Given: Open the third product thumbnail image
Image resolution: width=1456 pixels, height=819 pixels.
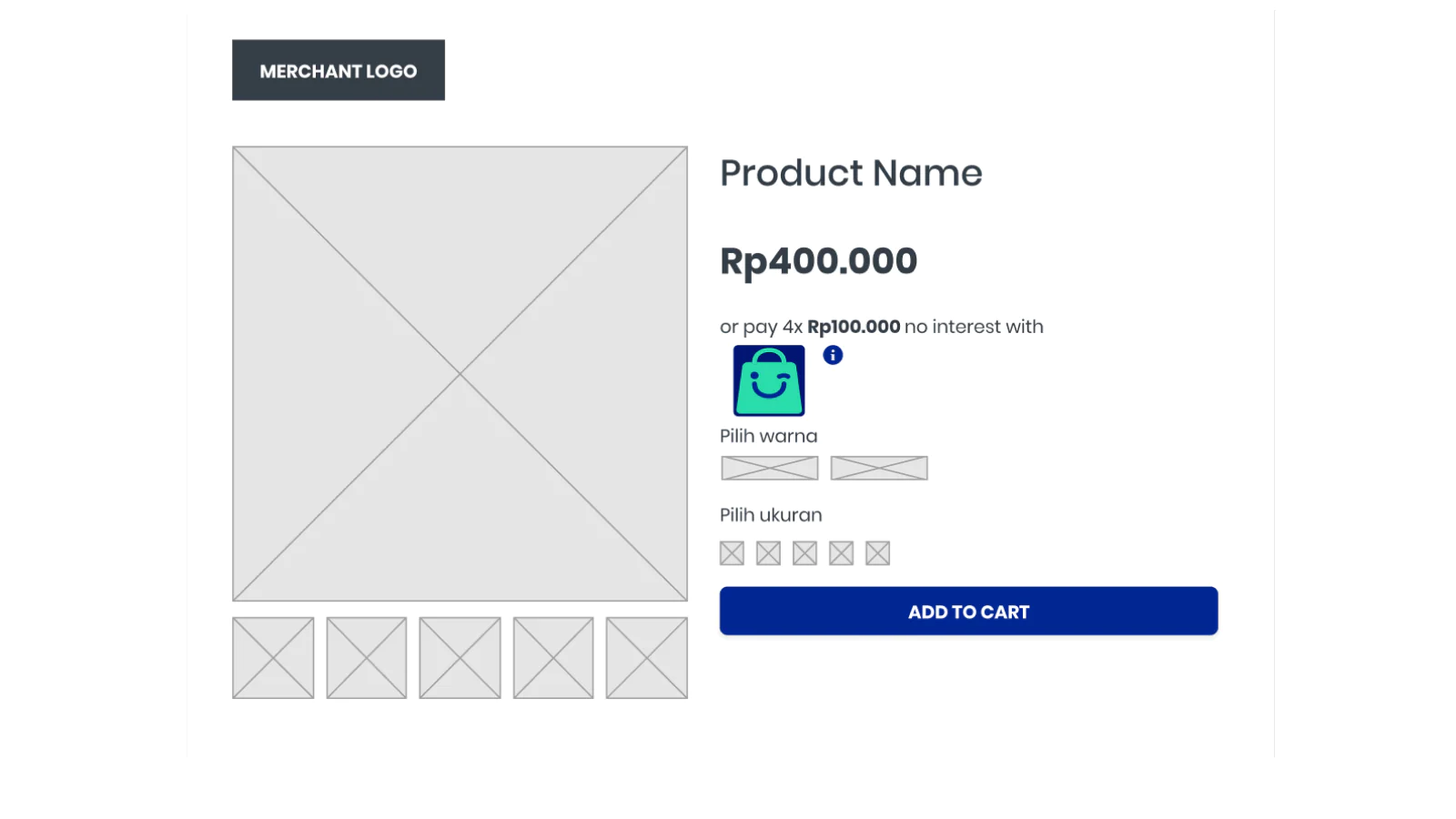Looking at the screenshot, I should click(460, 658).
